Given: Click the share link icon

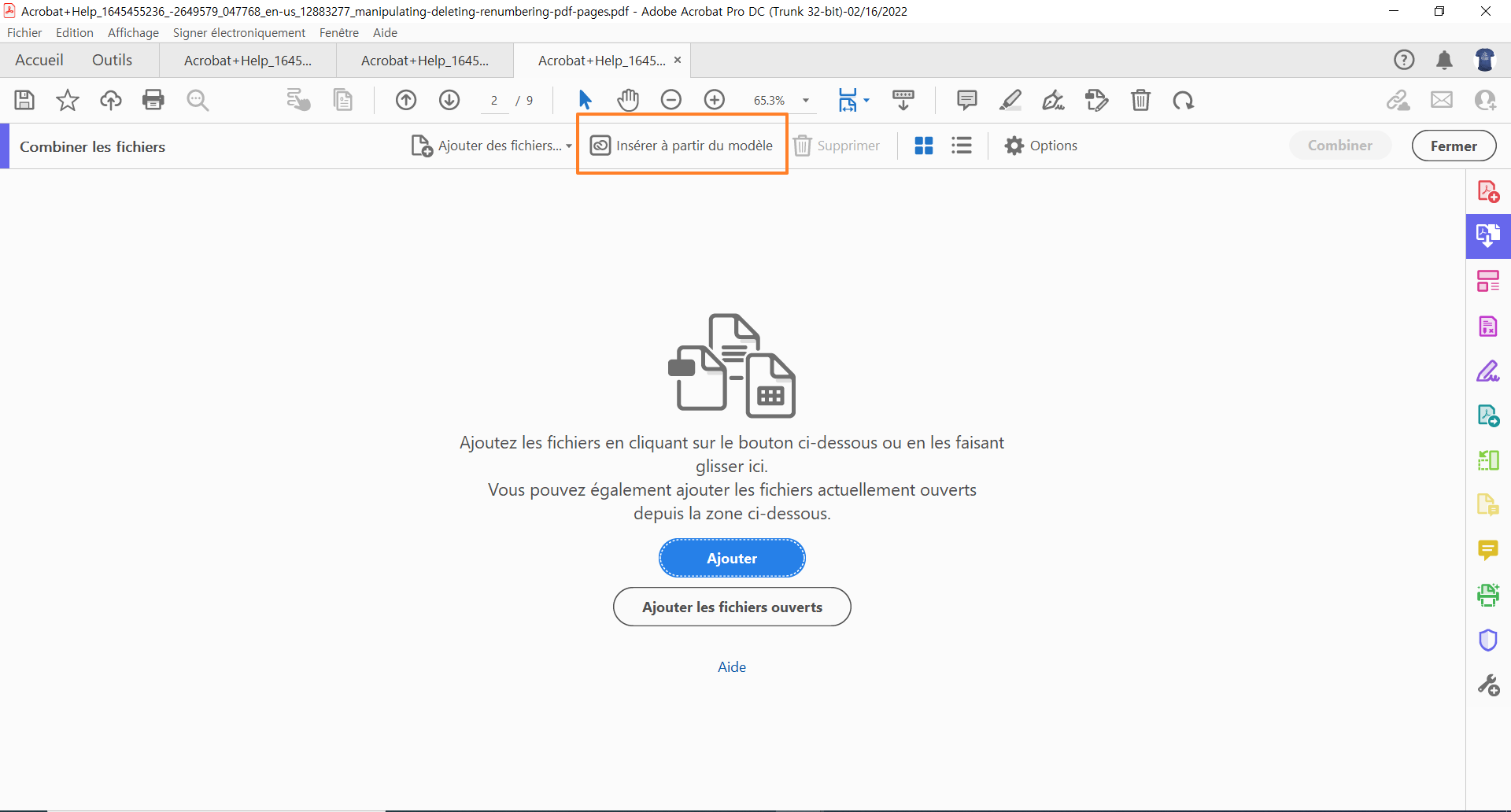Looking at the screenshot, I should click(1398, 100).
